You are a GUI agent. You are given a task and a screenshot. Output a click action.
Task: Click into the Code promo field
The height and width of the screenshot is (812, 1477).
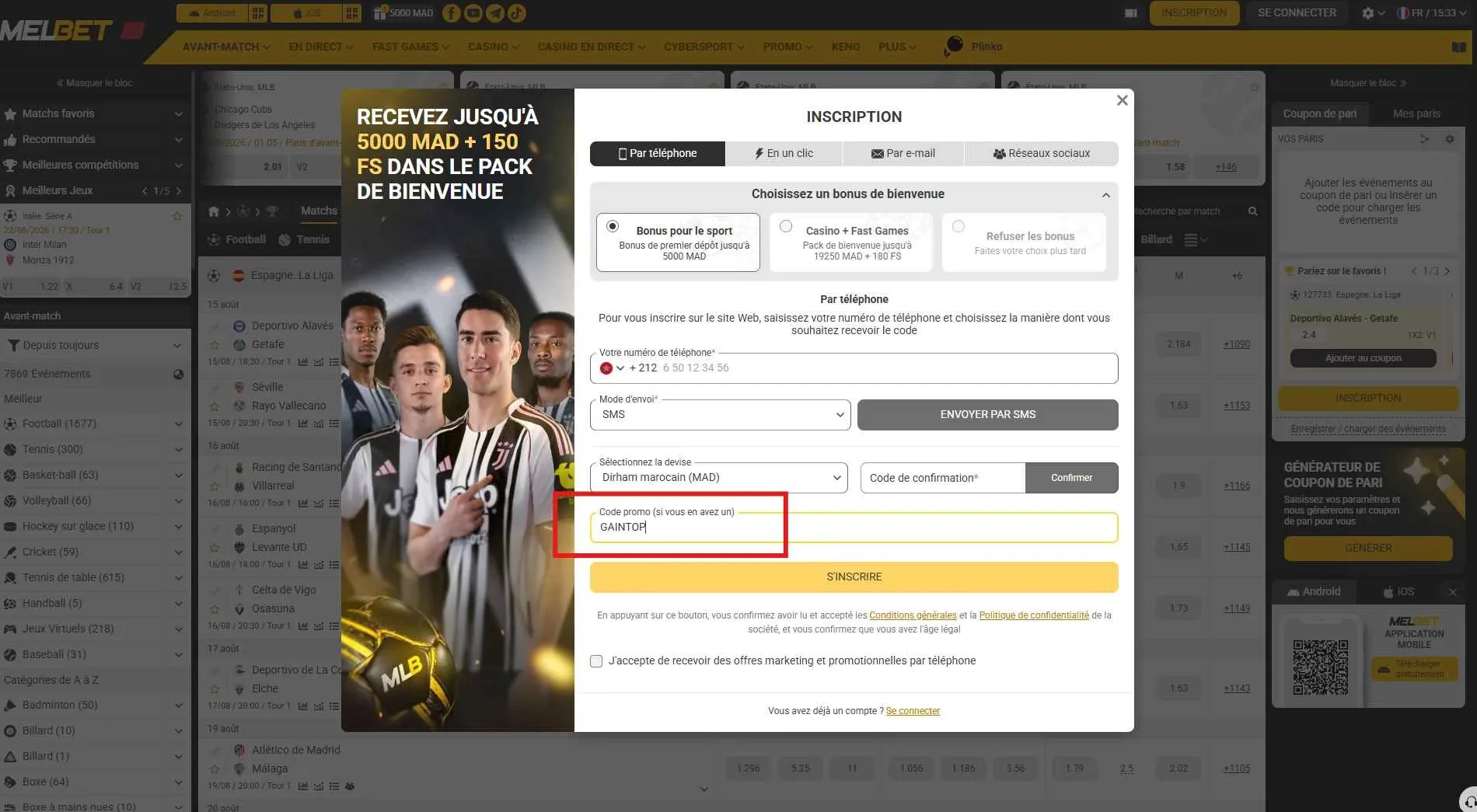coord(854,528)
